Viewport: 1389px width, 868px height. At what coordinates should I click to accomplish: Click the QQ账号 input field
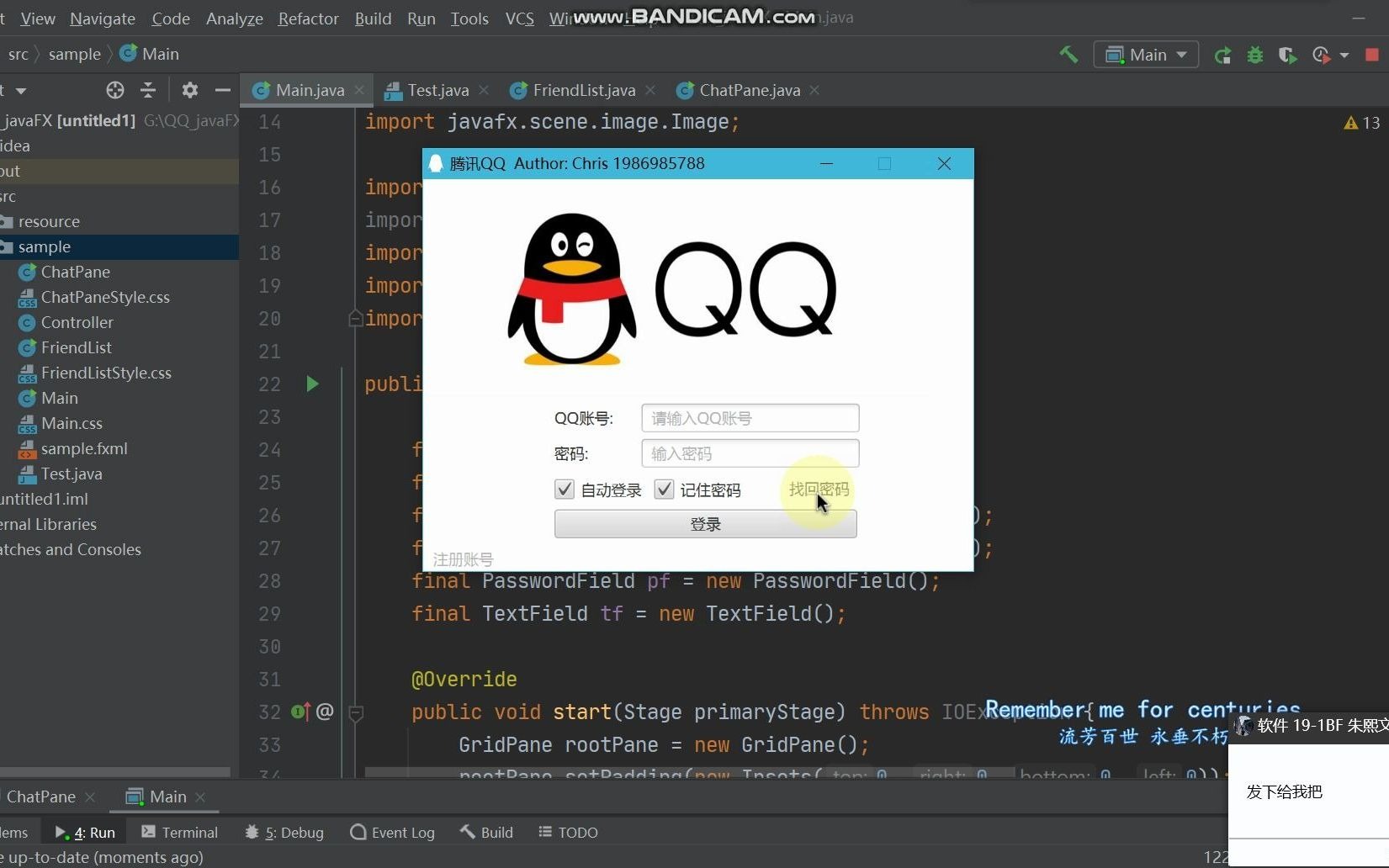pyautogui.click(x=750, y=418)
